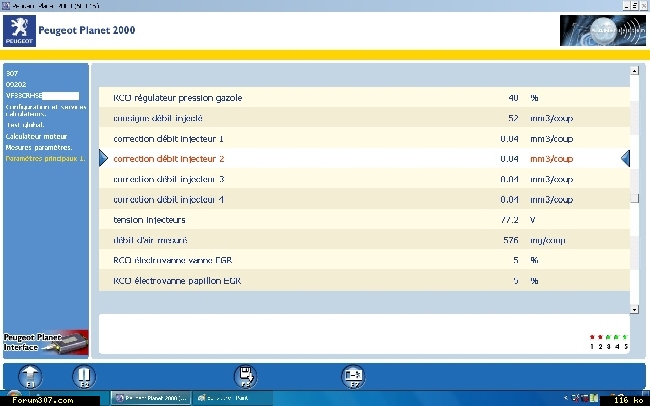Click the vertical scrollbar thumb
This screenshot has width=650, height=406.
634,199
